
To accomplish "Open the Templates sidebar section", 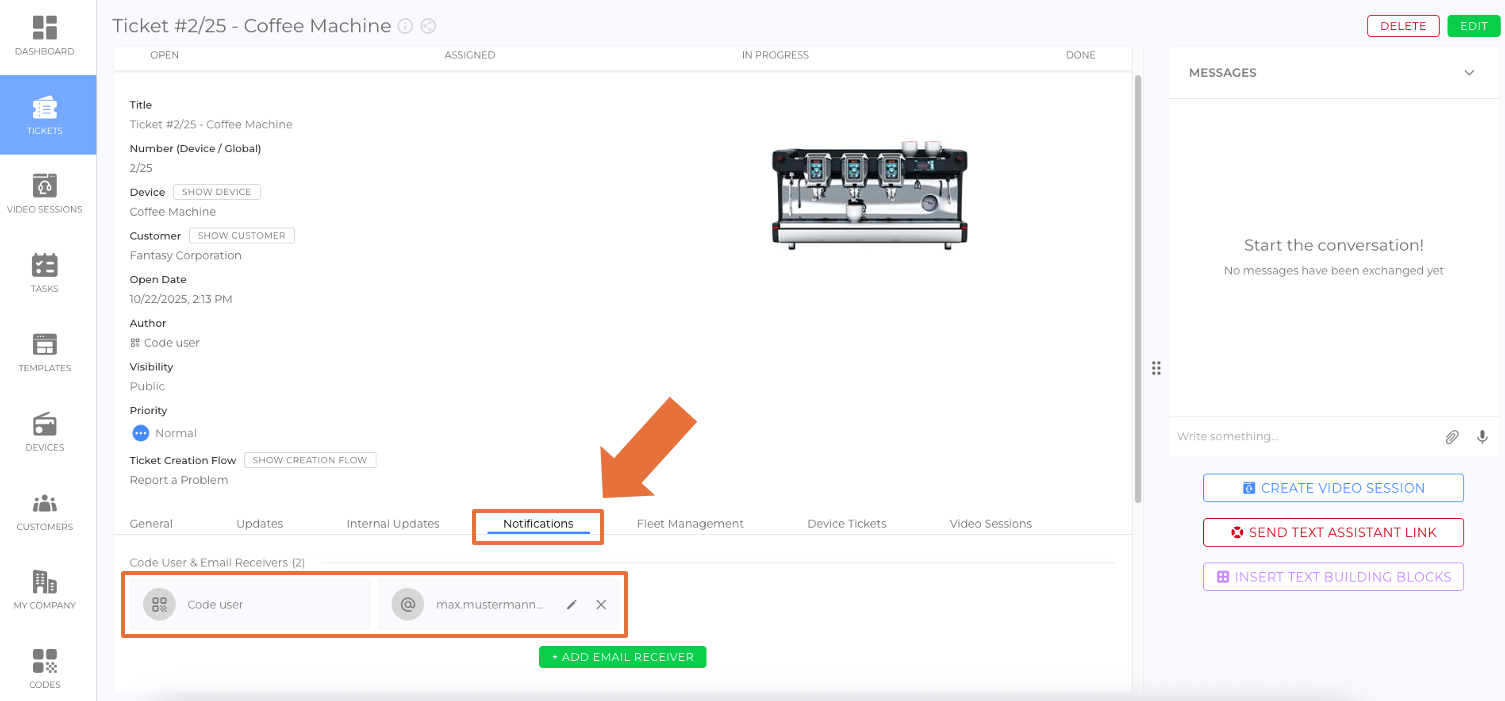I will pyautogui.click(x=45, y=352).
